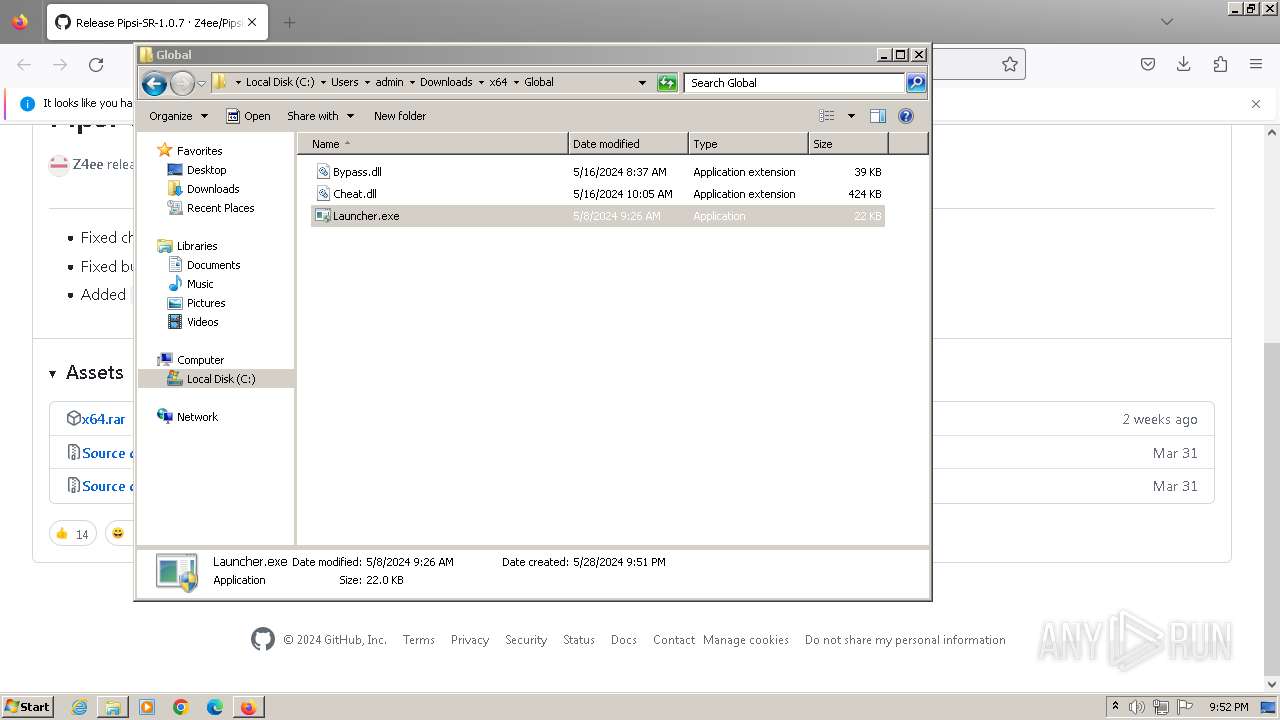Open view options dropdown arrow

point(851,116)
